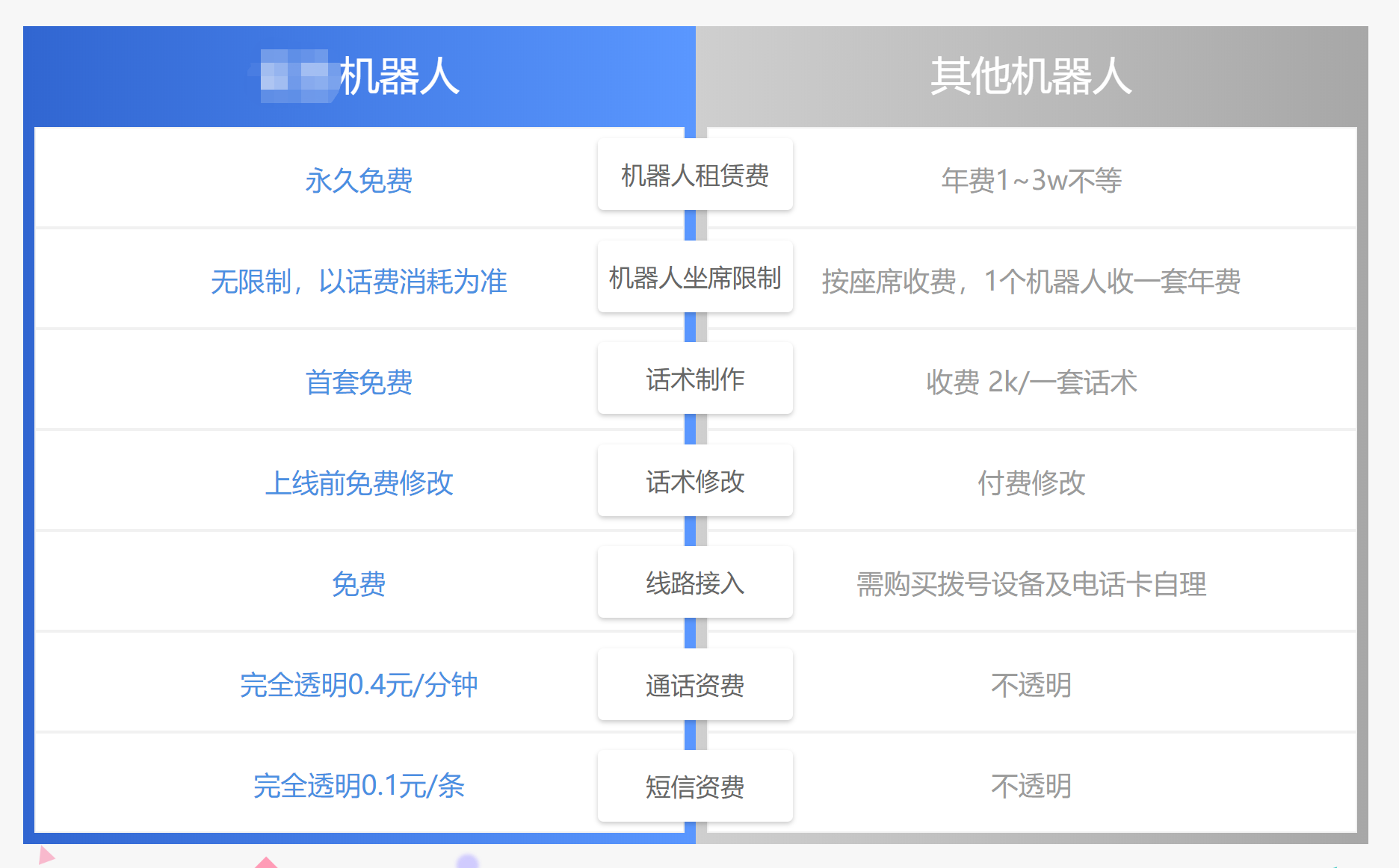The height and width of the screenshot is (868, 1399).
Task: Click '收费 2k/一套话术' text
Action: (x=1031, y=382)
